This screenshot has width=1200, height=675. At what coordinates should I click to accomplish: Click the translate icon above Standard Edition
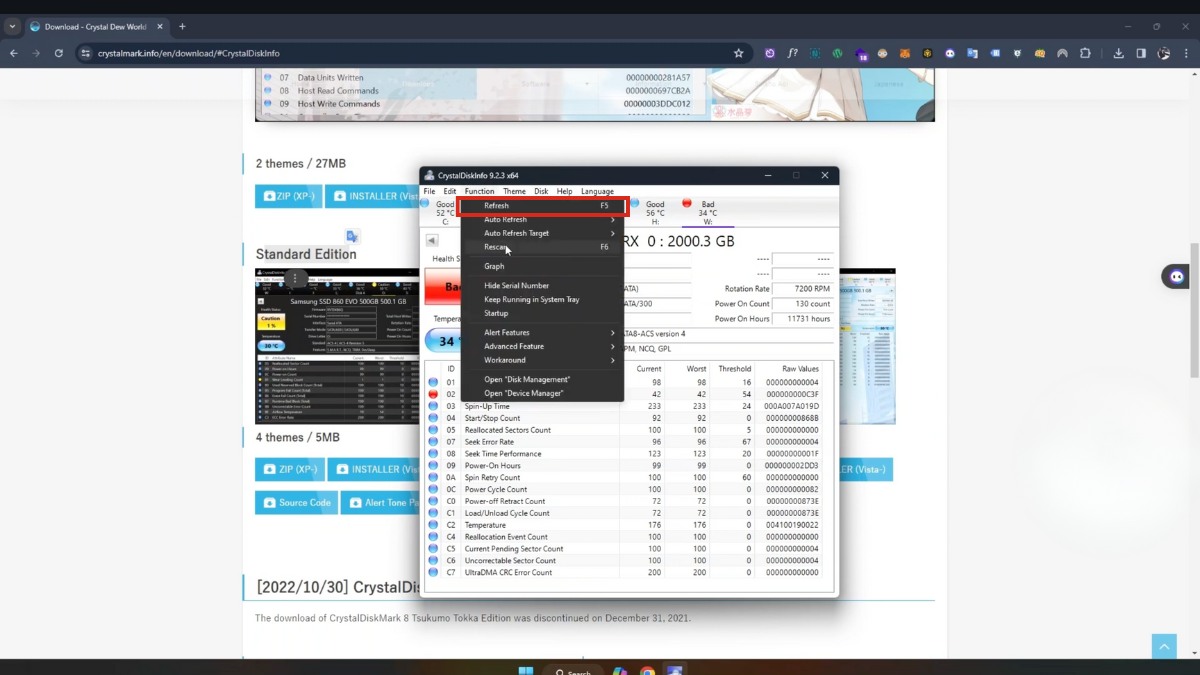[x=352, y=236]
